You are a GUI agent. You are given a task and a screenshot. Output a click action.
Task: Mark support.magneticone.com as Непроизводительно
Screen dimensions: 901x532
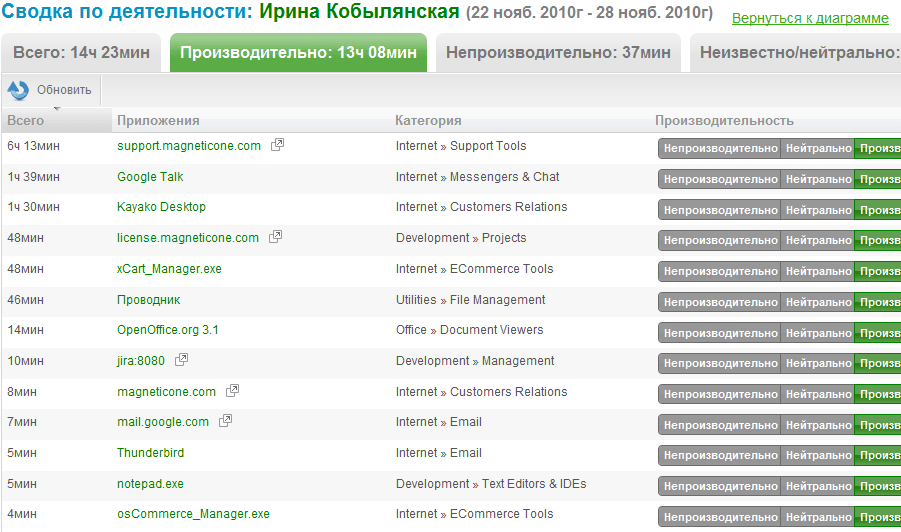[x=719, y=148]
